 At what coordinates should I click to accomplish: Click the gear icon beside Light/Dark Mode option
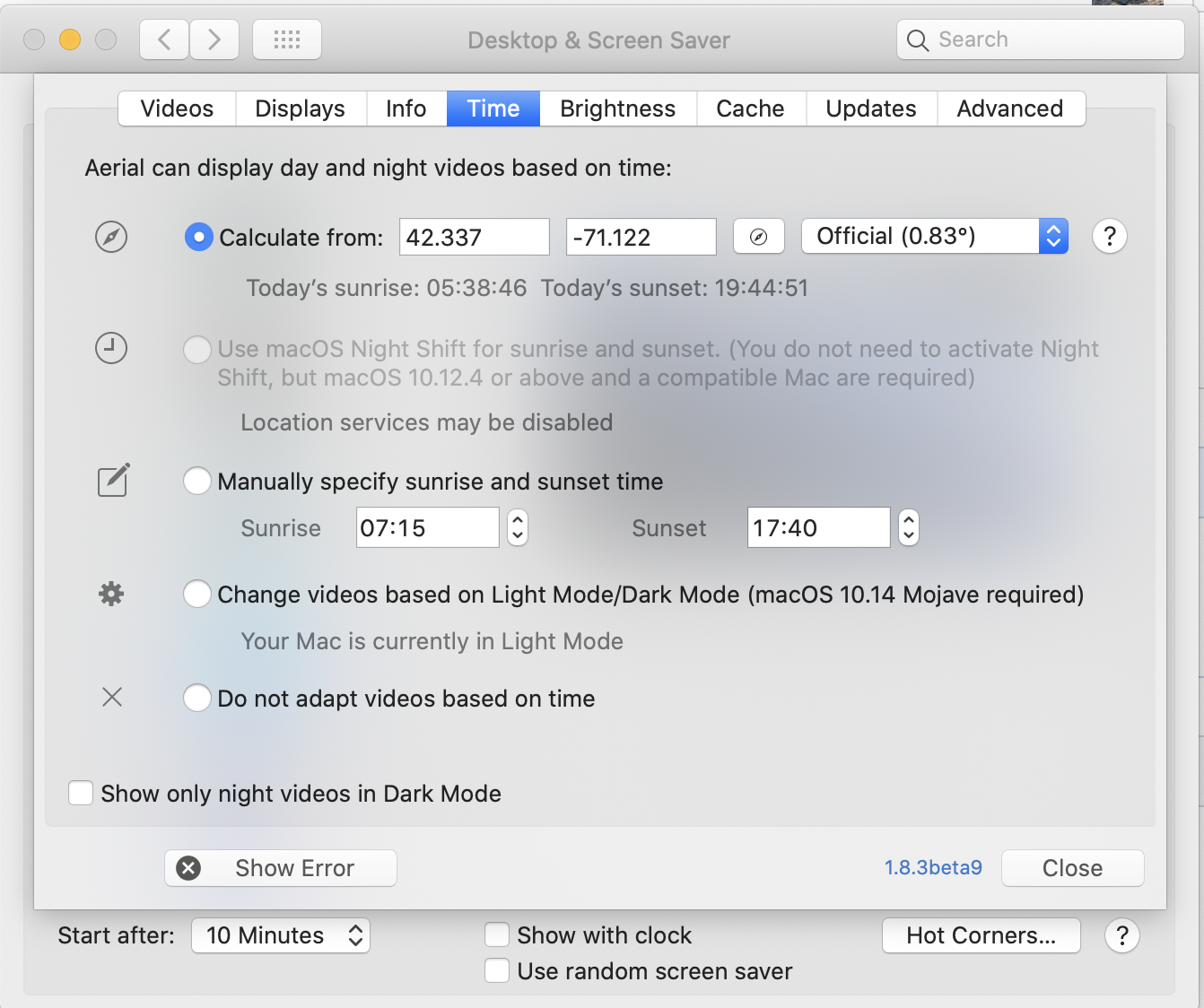pyautogui.click(x=111, y=594)
